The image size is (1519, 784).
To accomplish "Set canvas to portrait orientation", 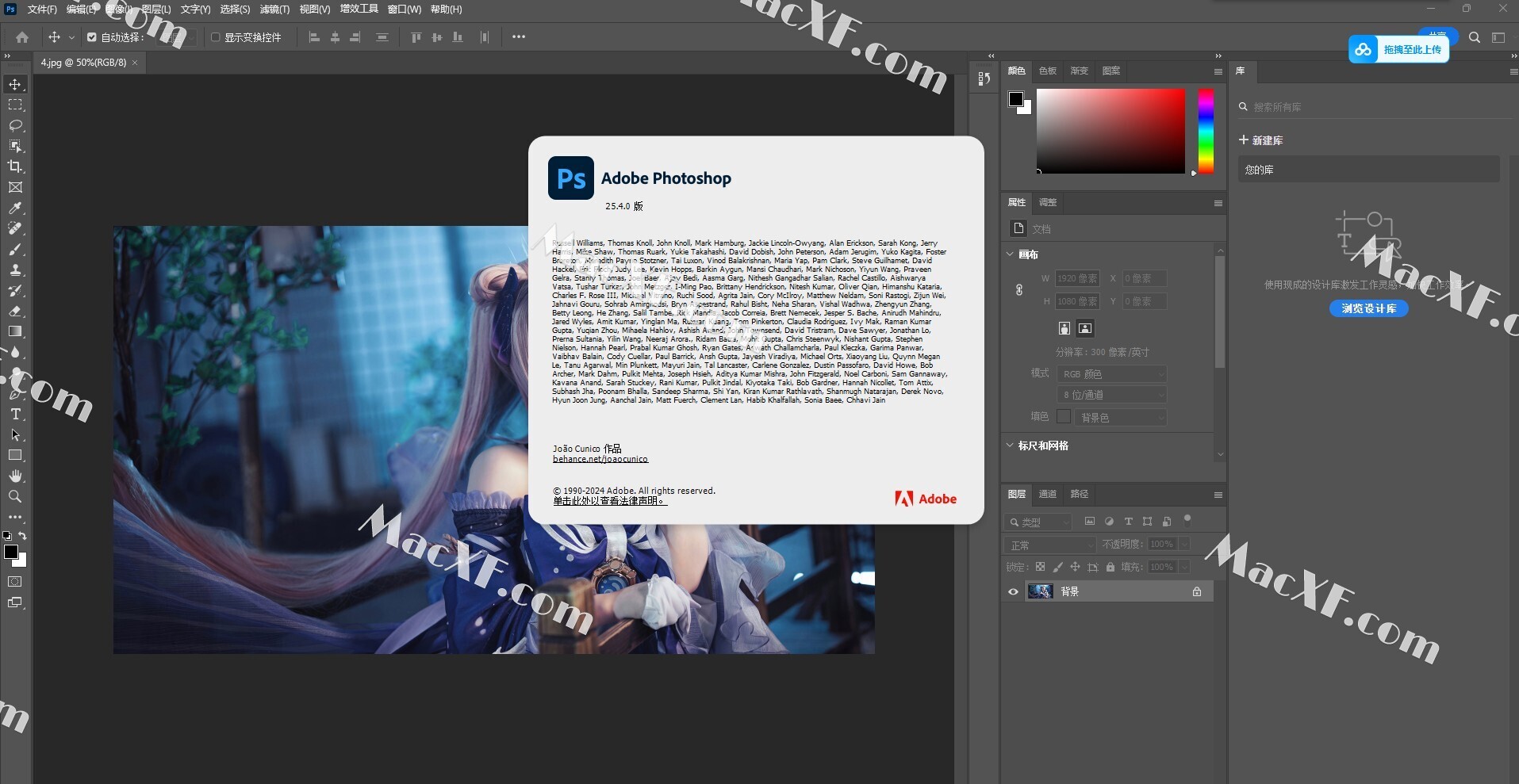I will (x=1064, y=328).
